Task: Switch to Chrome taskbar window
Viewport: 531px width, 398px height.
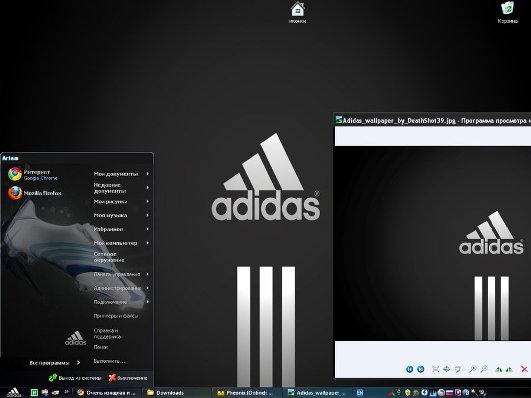Action: 107,393
